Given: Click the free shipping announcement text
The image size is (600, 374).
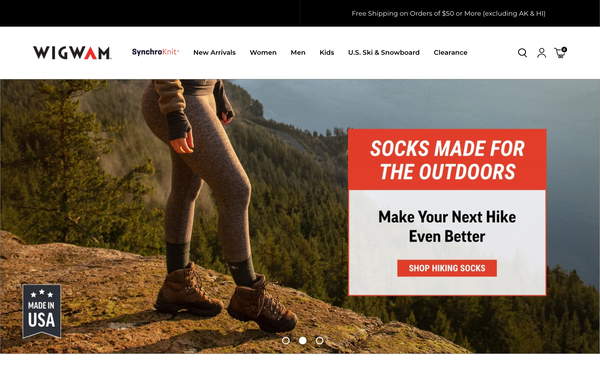Looking at the screenshot, I should pyautogui.click(x=448, y=13).
